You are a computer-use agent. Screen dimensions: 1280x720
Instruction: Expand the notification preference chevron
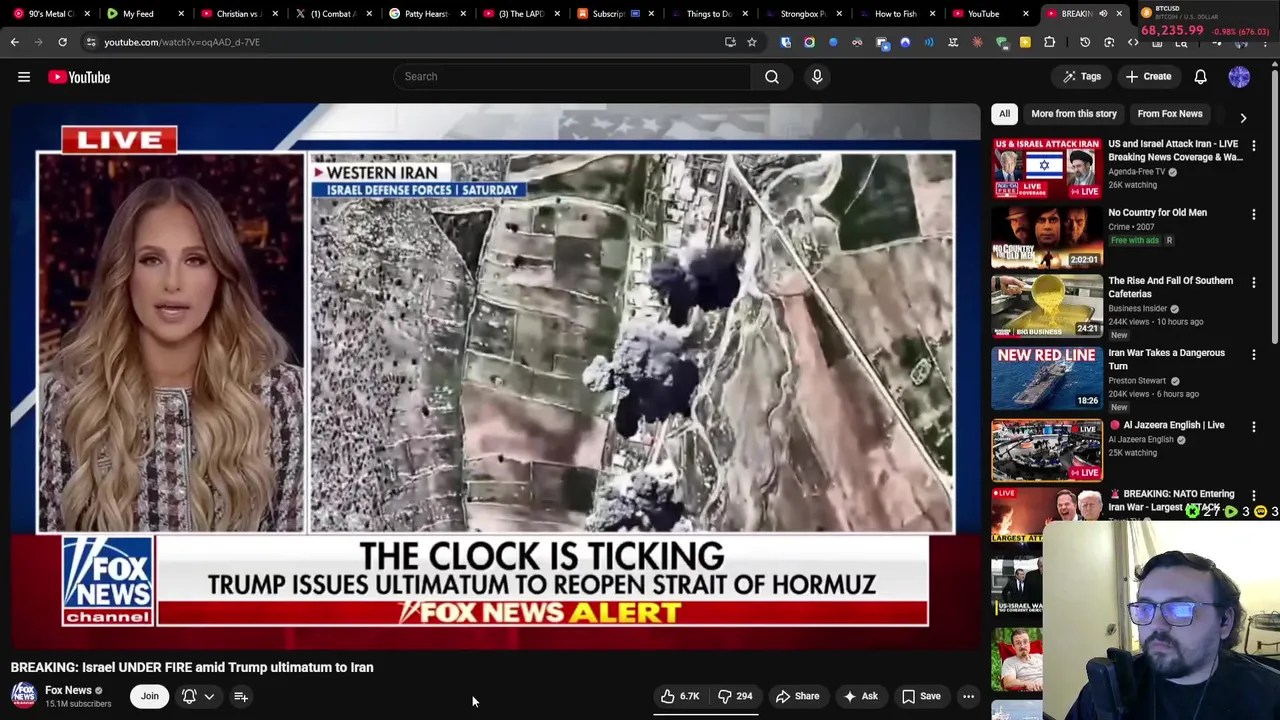point(209,696)
